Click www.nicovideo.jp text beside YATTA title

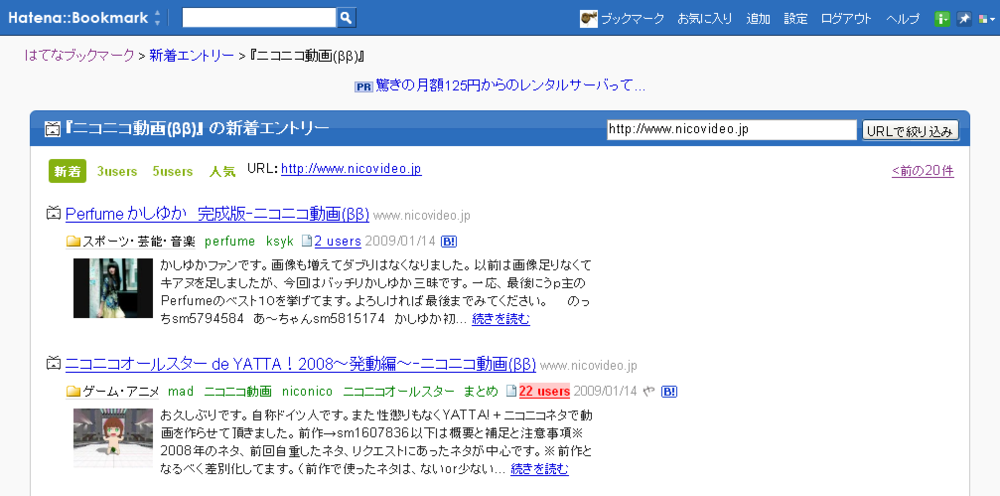589,367
